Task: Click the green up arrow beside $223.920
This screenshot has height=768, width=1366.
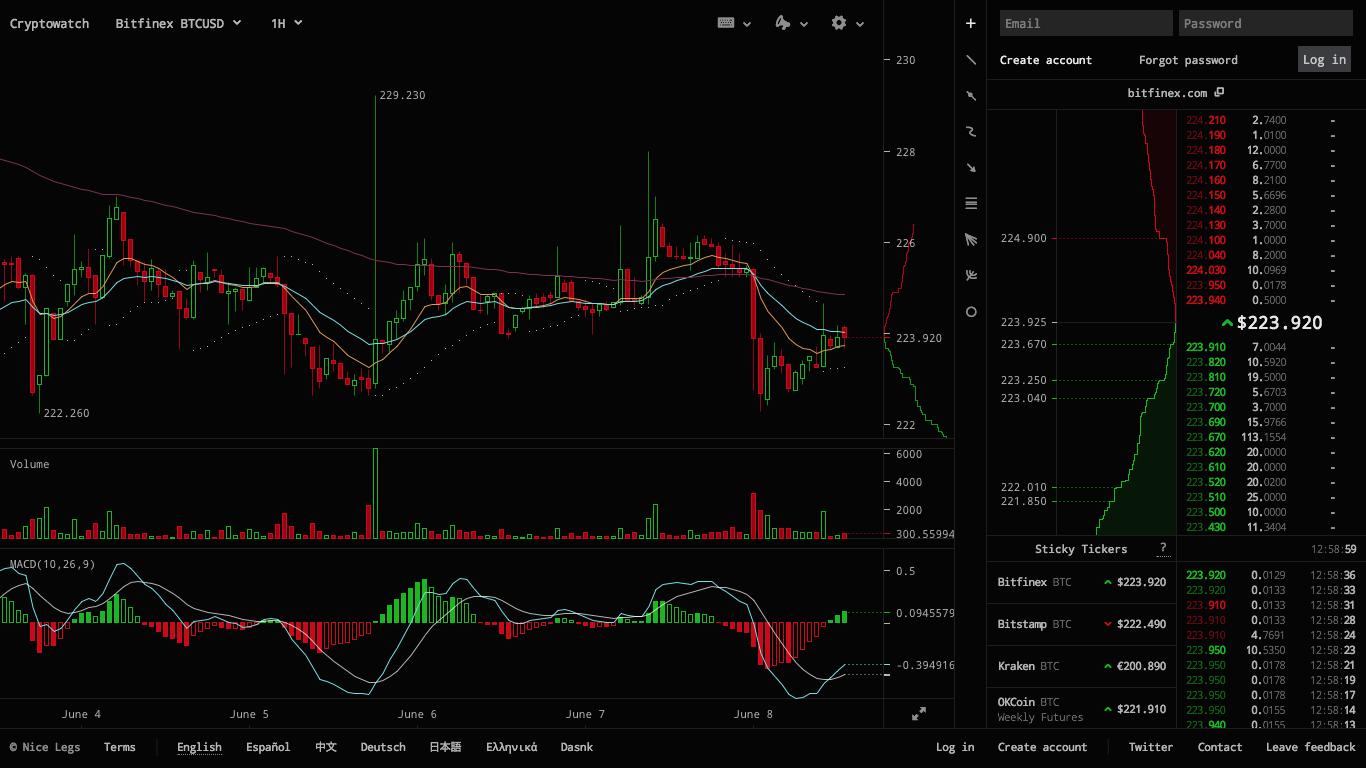Action: (1227, 323)
